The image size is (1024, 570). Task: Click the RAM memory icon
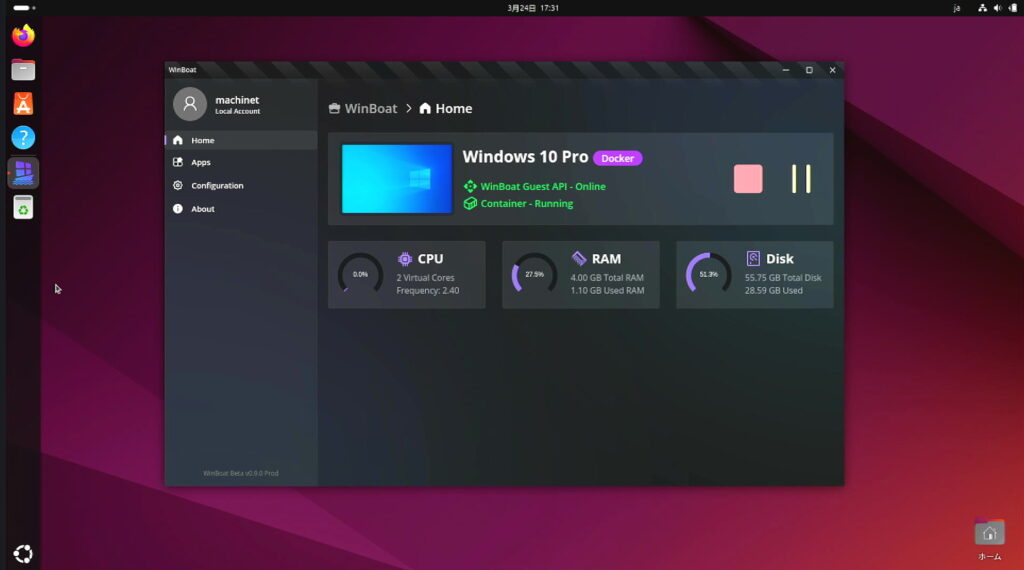(579, 259)
